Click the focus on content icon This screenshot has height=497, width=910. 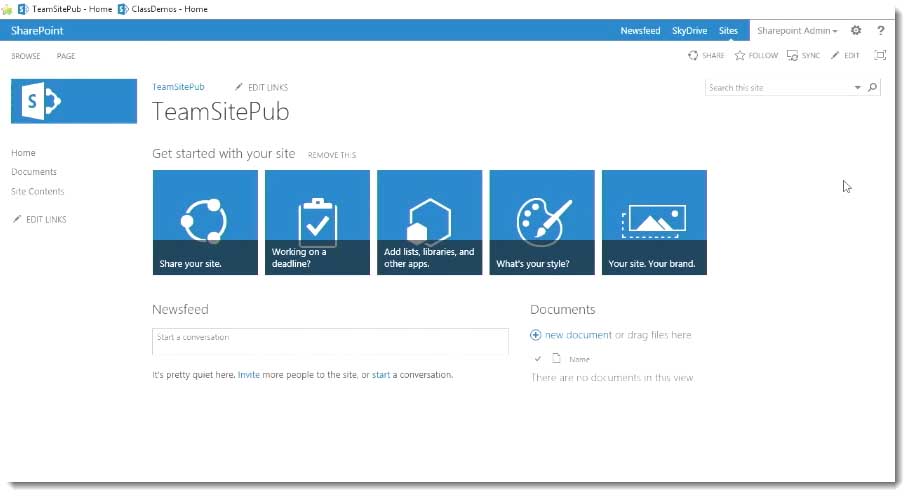[880, 55]
